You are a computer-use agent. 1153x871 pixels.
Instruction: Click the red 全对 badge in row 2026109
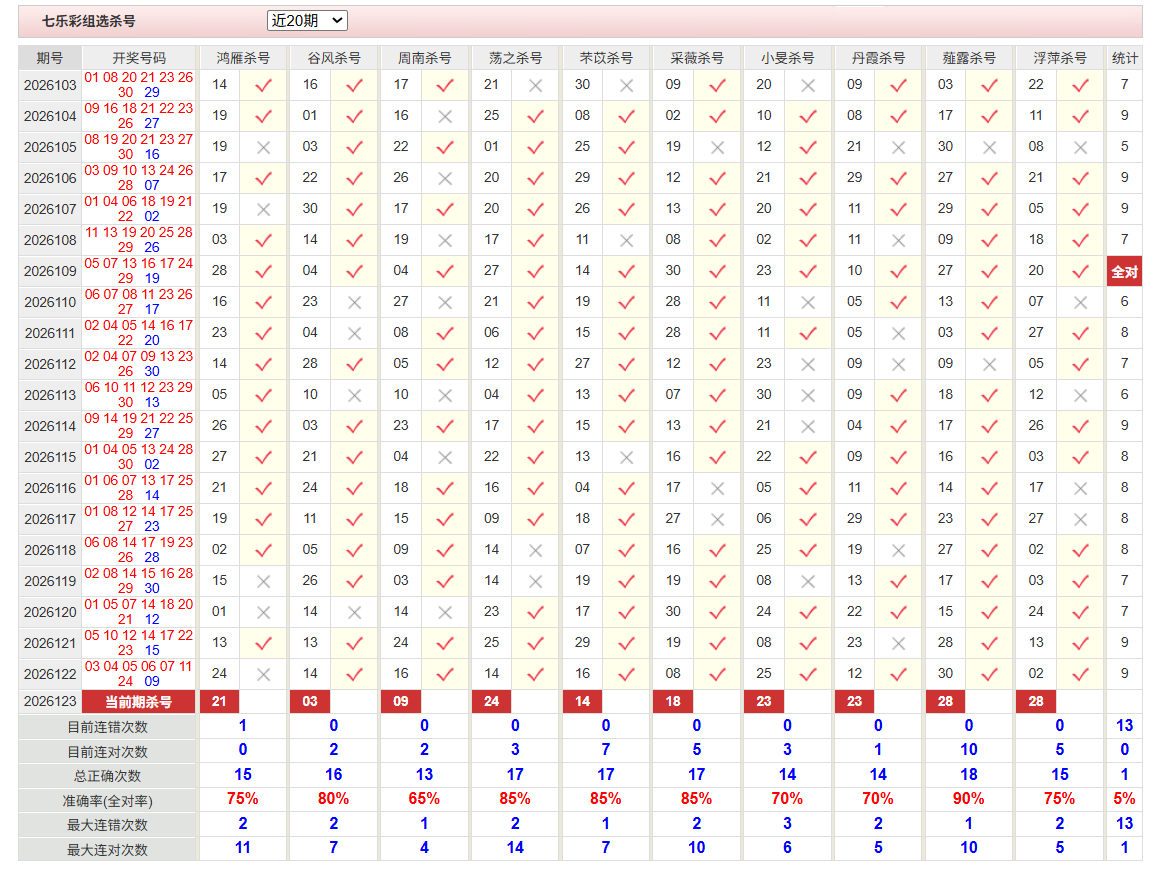point(1124,271)
